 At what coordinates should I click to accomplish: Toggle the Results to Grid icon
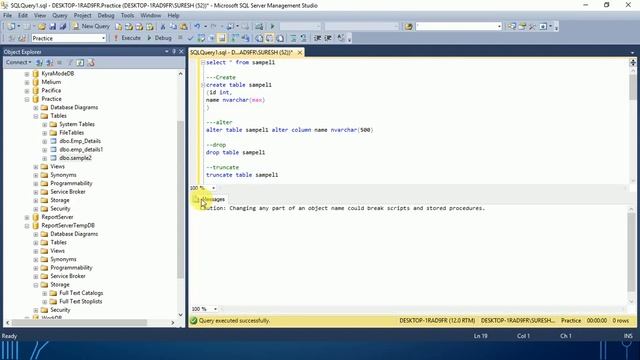[x=270, y=38]
